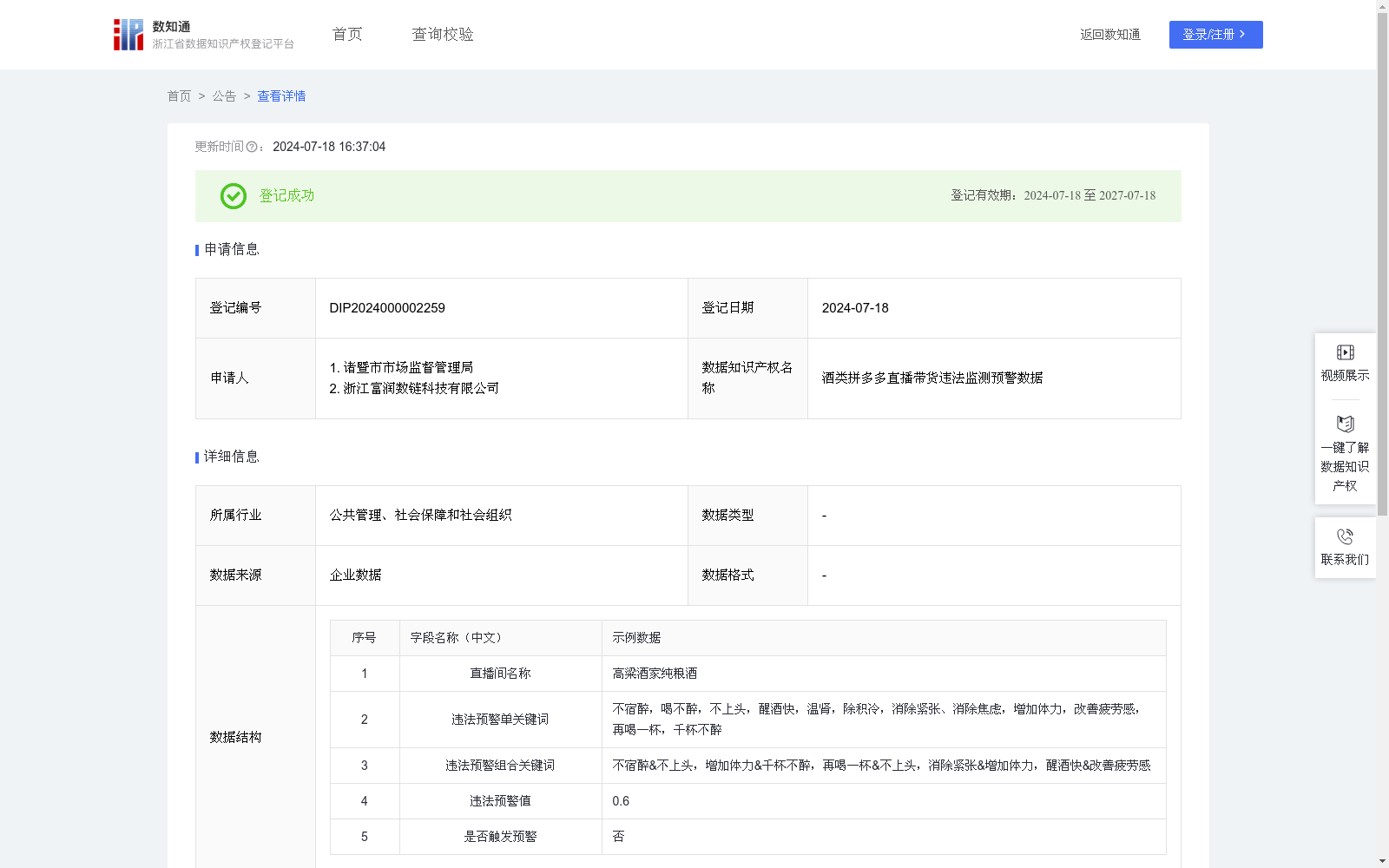This screenshot has height=868, width=1389.
Task: Click the 数知通 platform logo
Action: 128,35
